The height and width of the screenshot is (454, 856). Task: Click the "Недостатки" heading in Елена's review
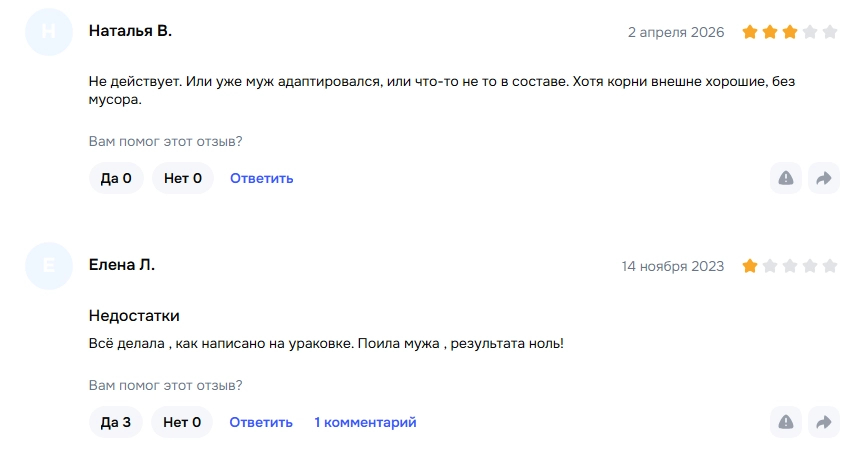pos(134,316)
